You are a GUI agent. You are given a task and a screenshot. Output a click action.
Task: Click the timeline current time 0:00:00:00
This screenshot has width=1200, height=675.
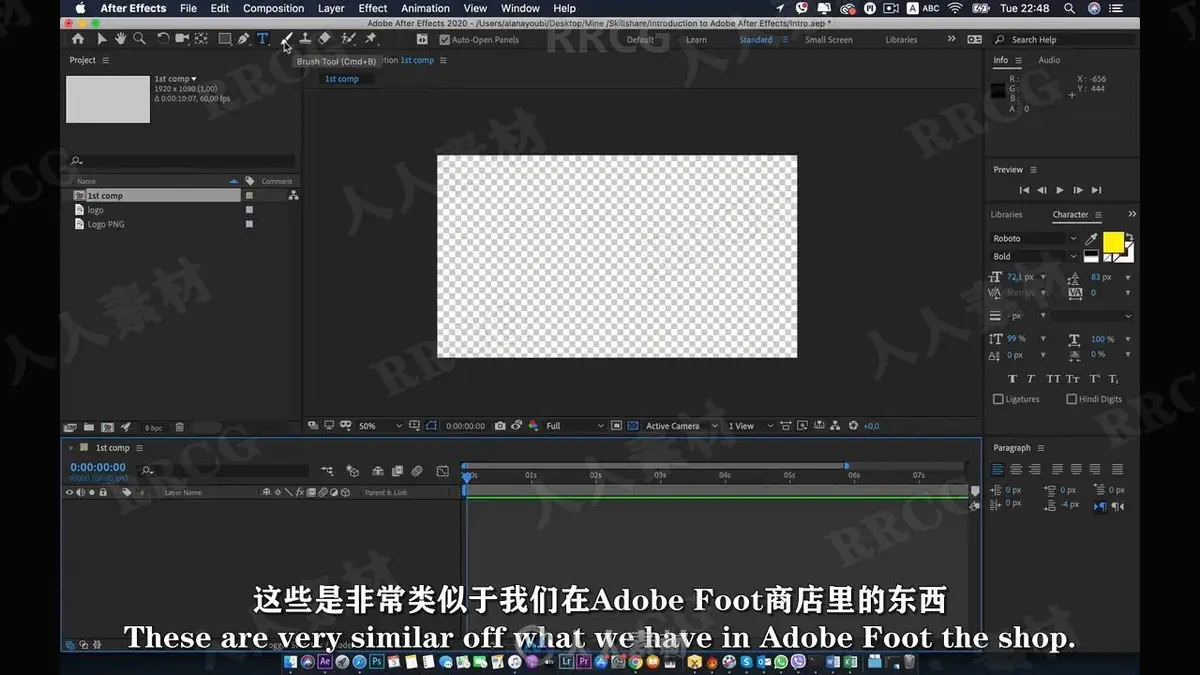[98, 467]
